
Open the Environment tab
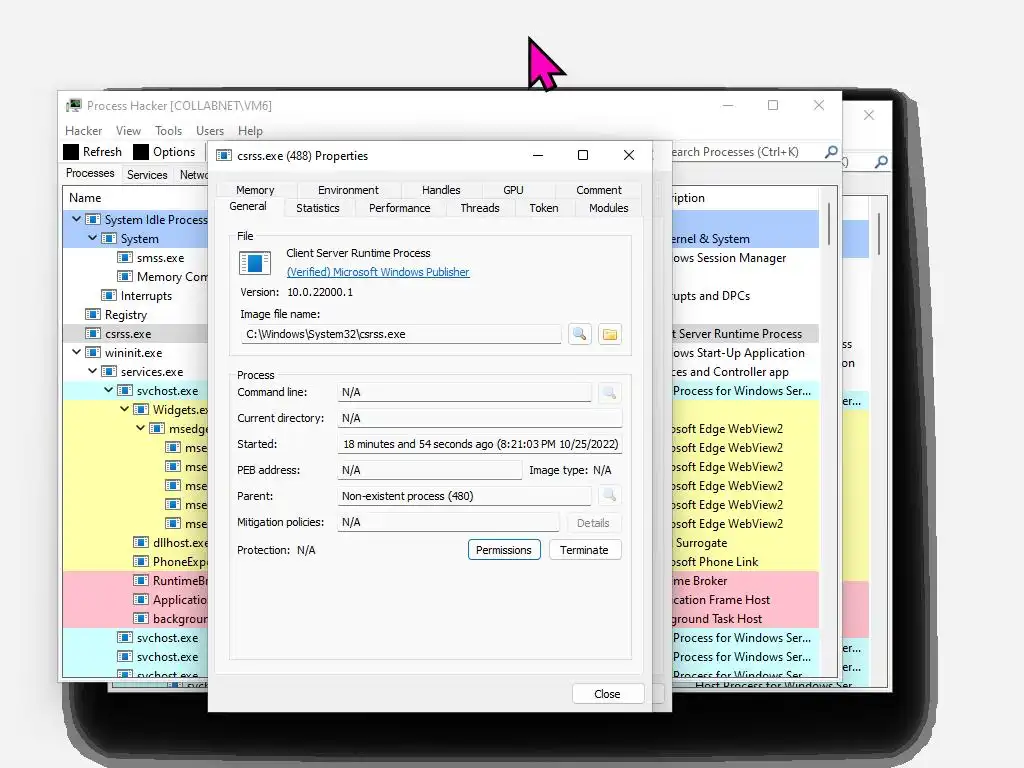coord(348,190)
